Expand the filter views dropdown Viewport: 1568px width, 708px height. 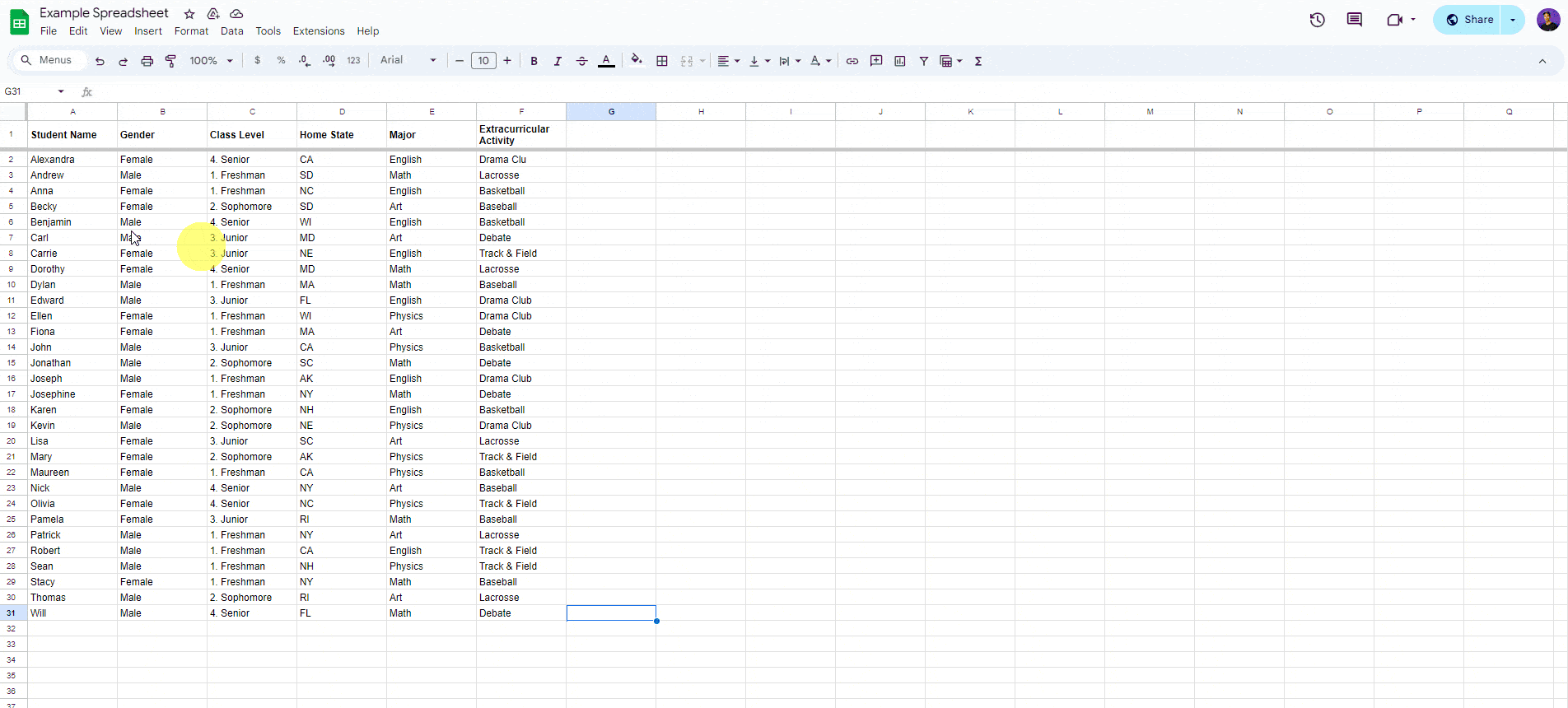pyautogui.click(x=960, y=61)
